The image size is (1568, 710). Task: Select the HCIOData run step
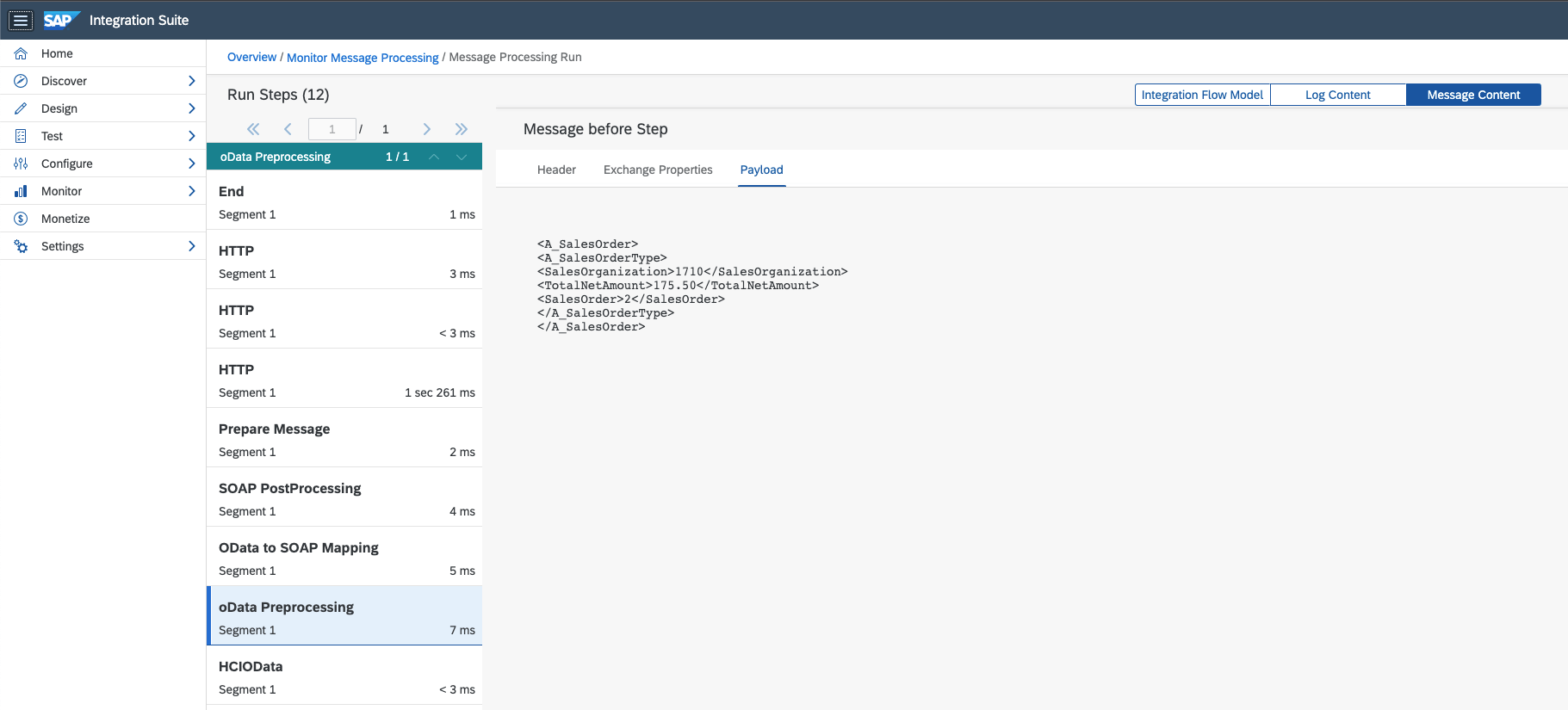tap(344, 676)
